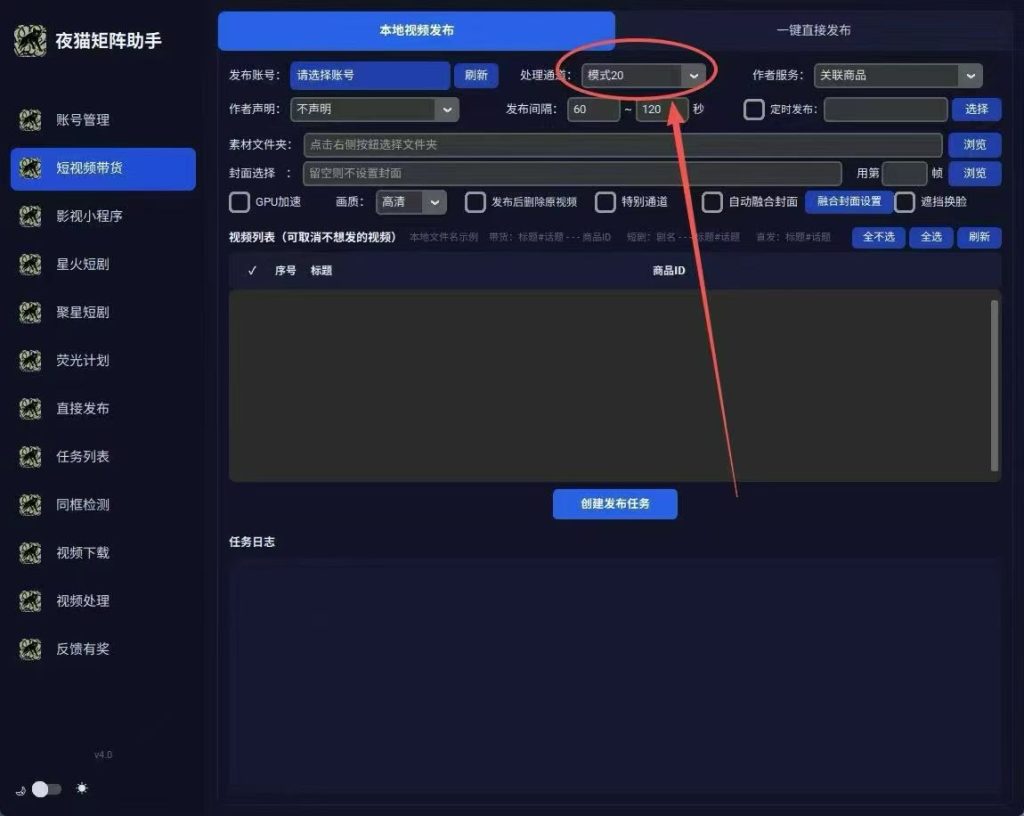Switch to 一键直接发布 tab

tap(813, 30)
